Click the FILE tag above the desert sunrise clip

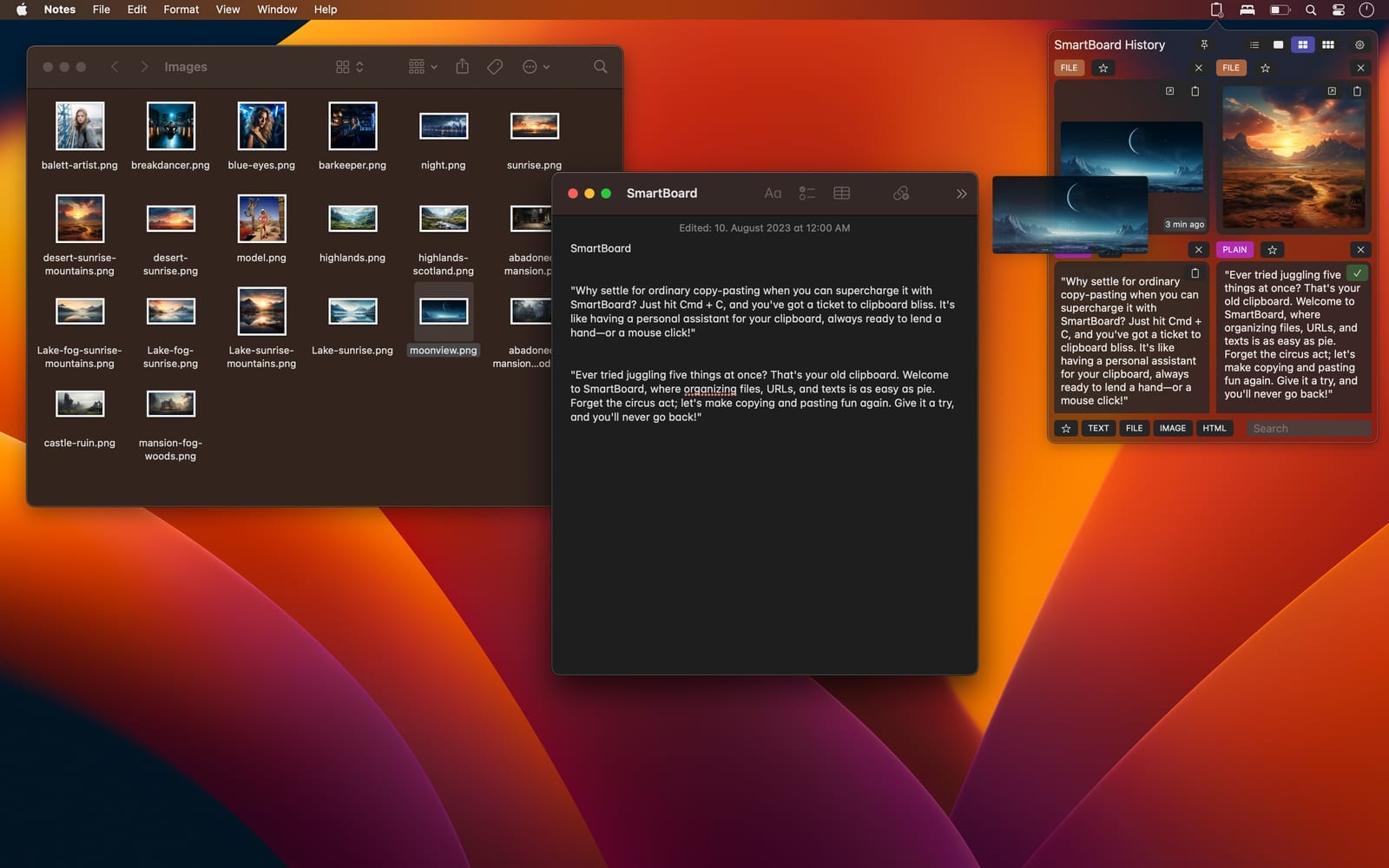1231,68
